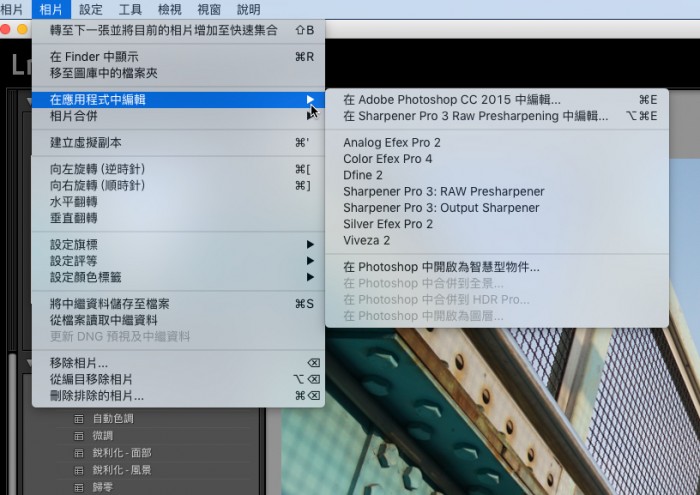The width and height of the screenshot is (700, 495).
Task: Apply the 銳利化 - 風景 preset
Action: coord(122,470)
